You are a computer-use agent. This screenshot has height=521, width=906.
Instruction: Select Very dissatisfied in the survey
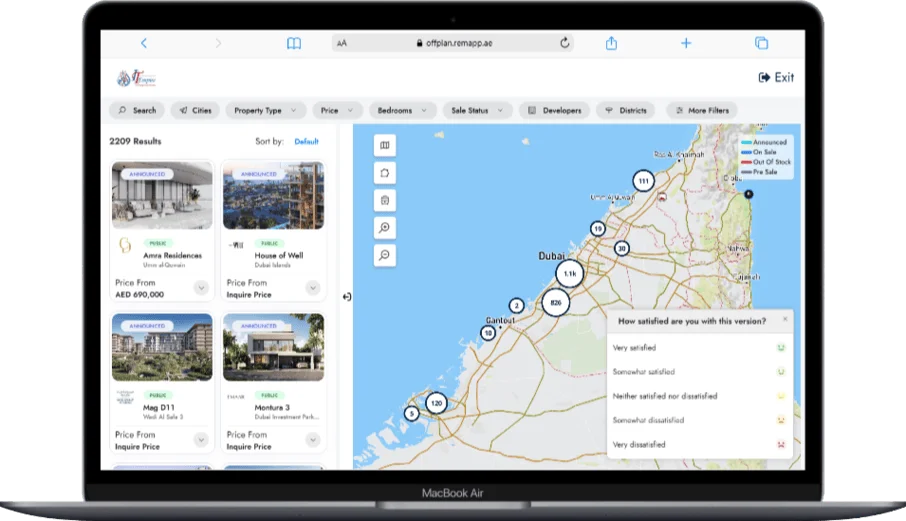700,444
